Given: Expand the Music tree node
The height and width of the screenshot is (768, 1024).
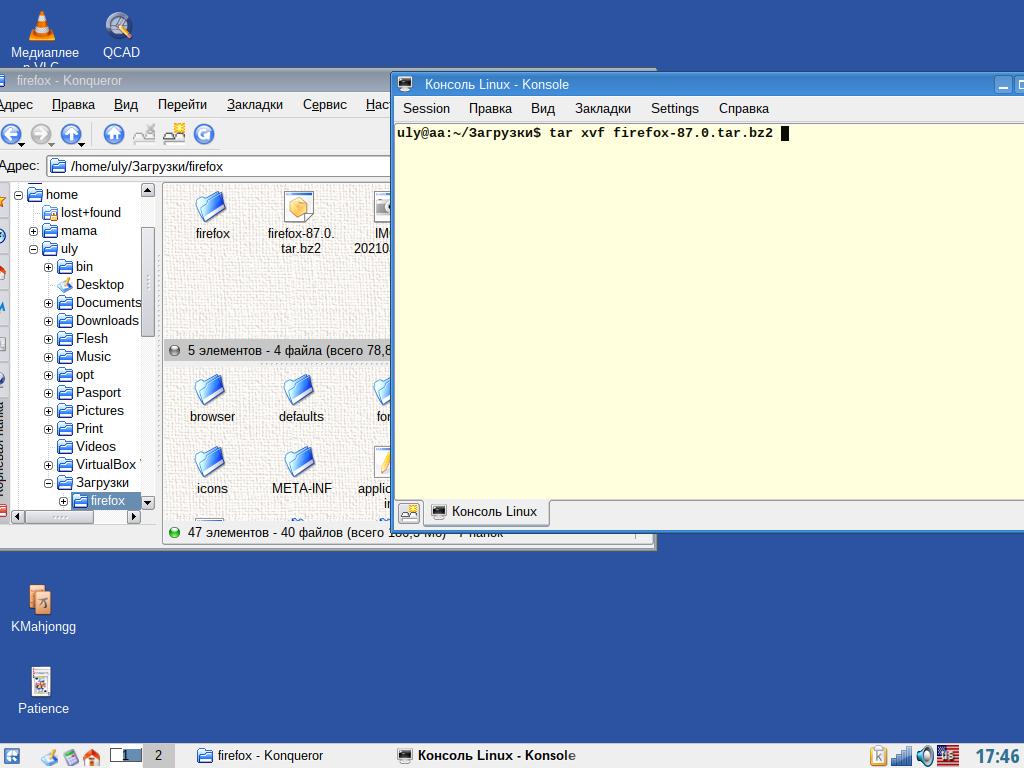Looking at the screenshot, I should pos(48,357).
